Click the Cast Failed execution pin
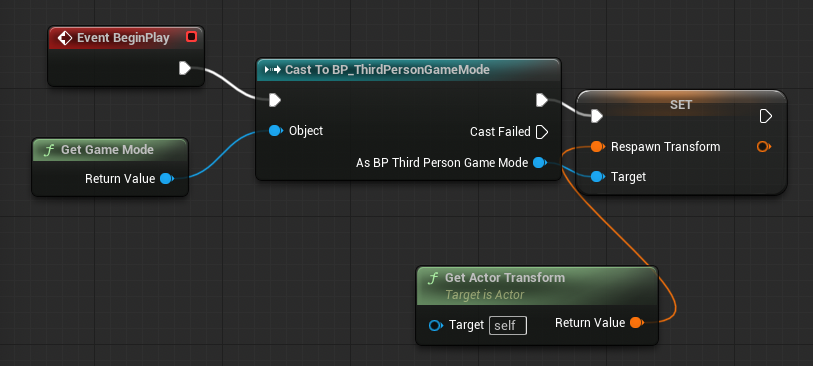Screen dimensions: 813x366 [x=541, y=132]
